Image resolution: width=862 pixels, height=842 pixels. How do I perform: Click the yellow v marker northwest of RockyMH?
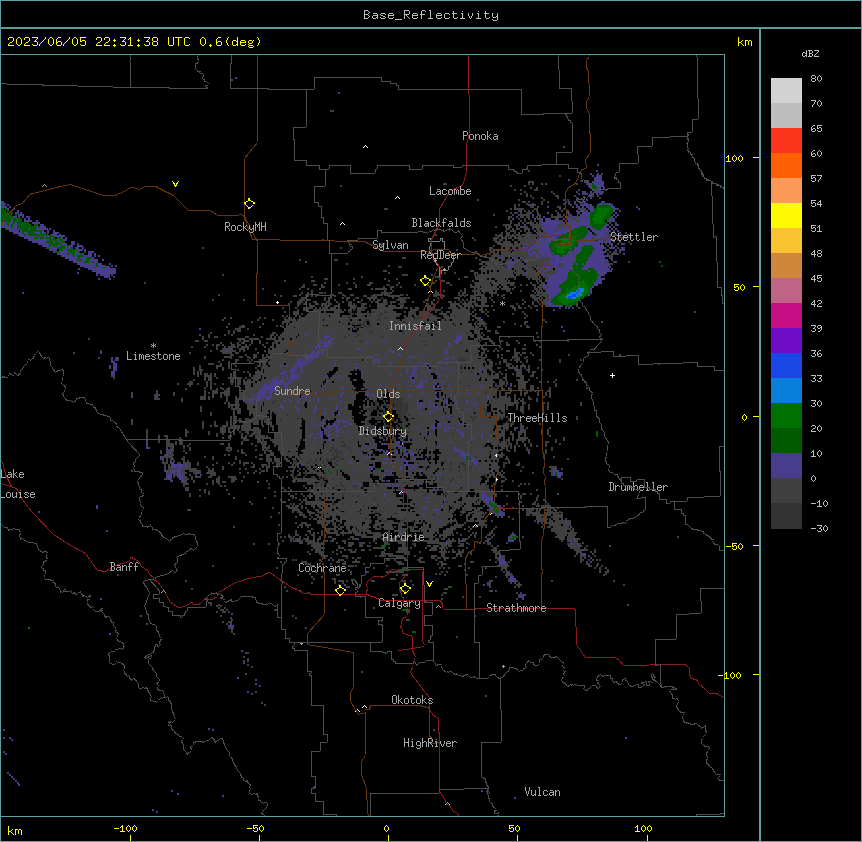tap(175, 184)
